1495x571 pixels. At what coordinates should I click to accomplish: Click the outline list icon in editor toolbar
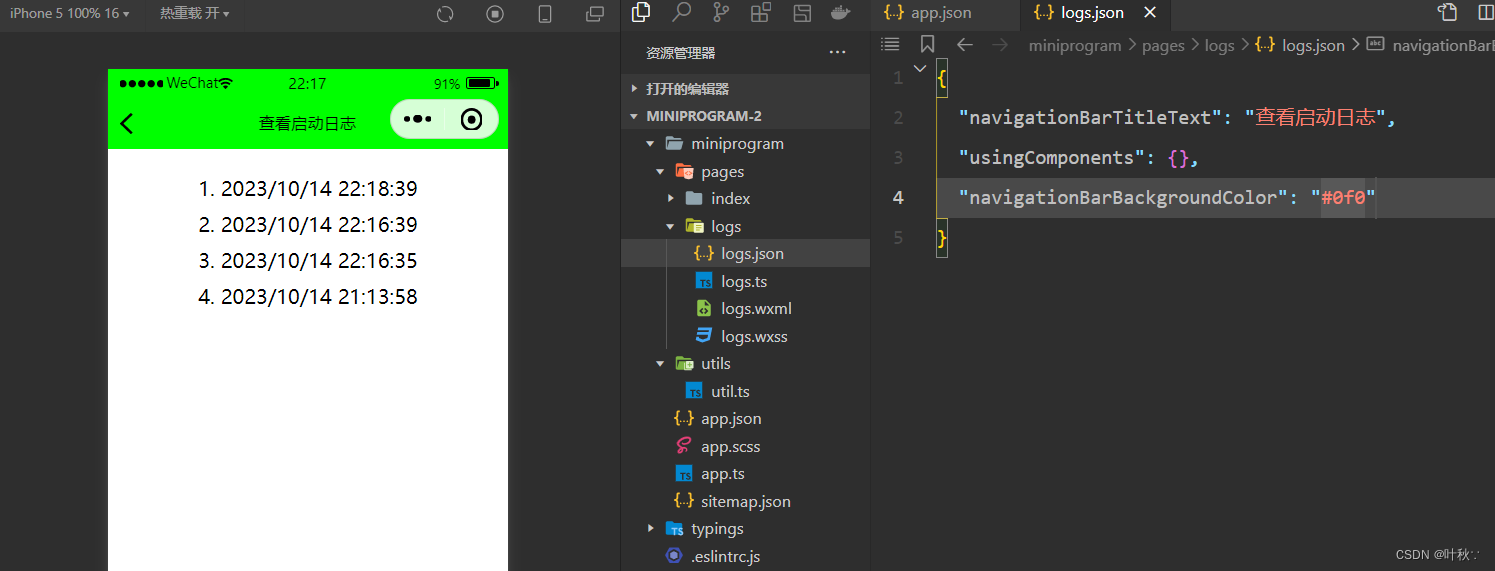[x=890, y=44]
